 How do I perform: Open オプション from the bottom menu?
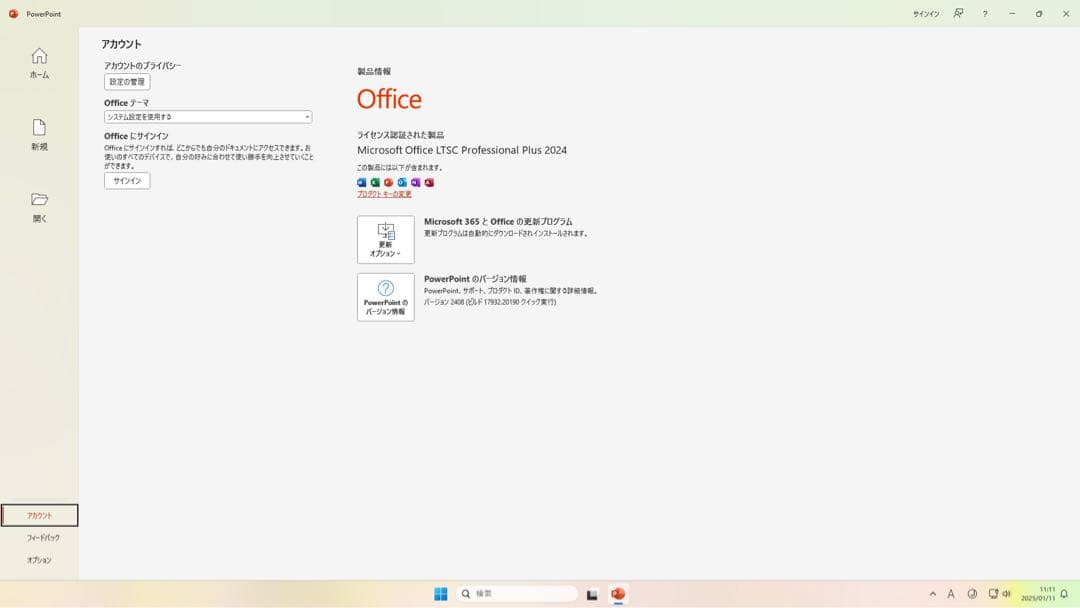pos(39,560)
